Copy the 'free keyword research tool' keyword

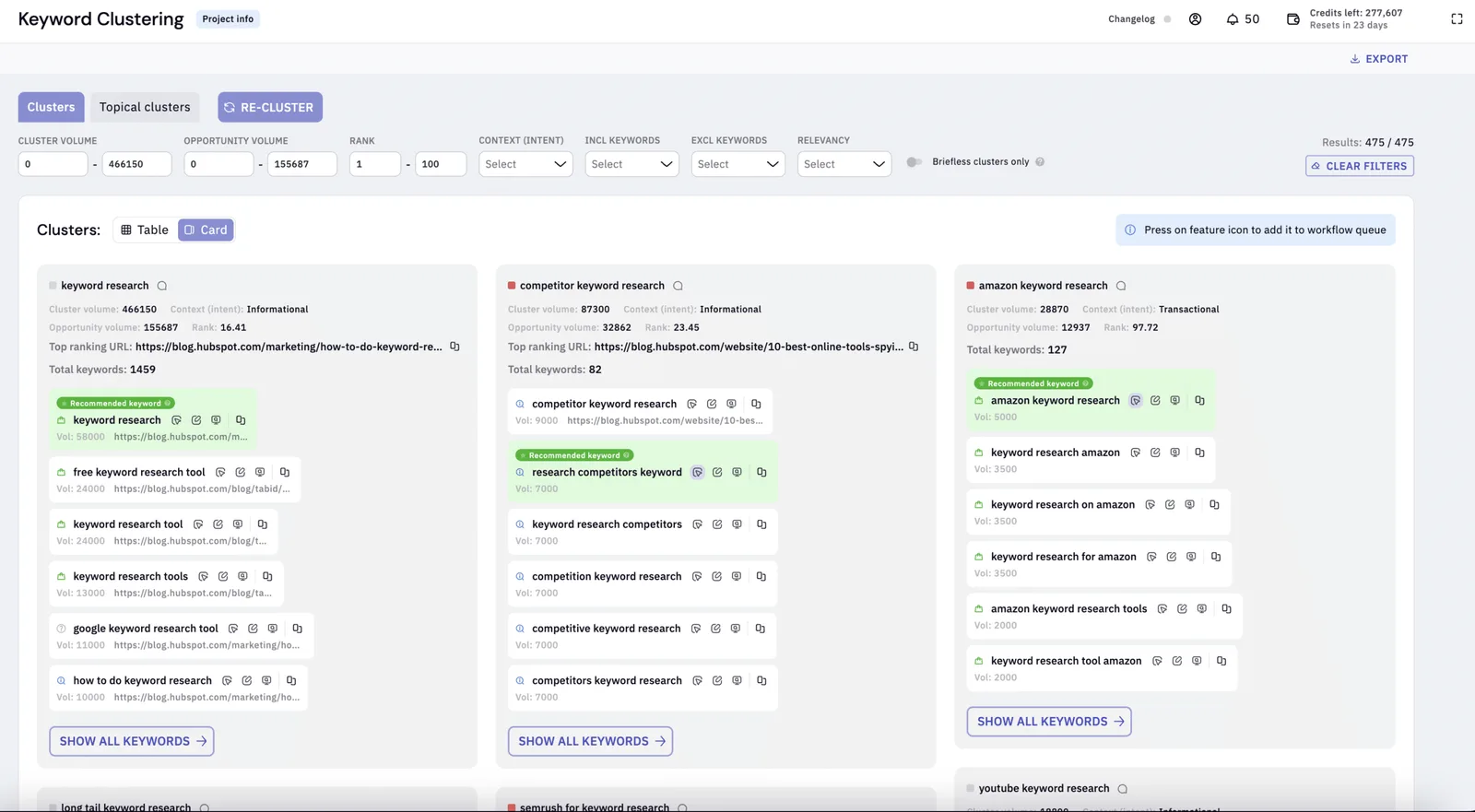[285, 472]
